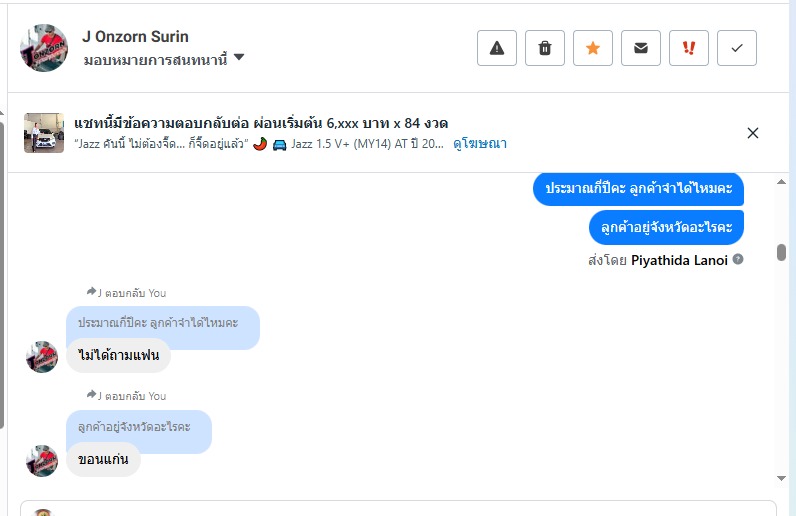Click the J Onzorn Surin contact name
796x516 pixels.
135,37
